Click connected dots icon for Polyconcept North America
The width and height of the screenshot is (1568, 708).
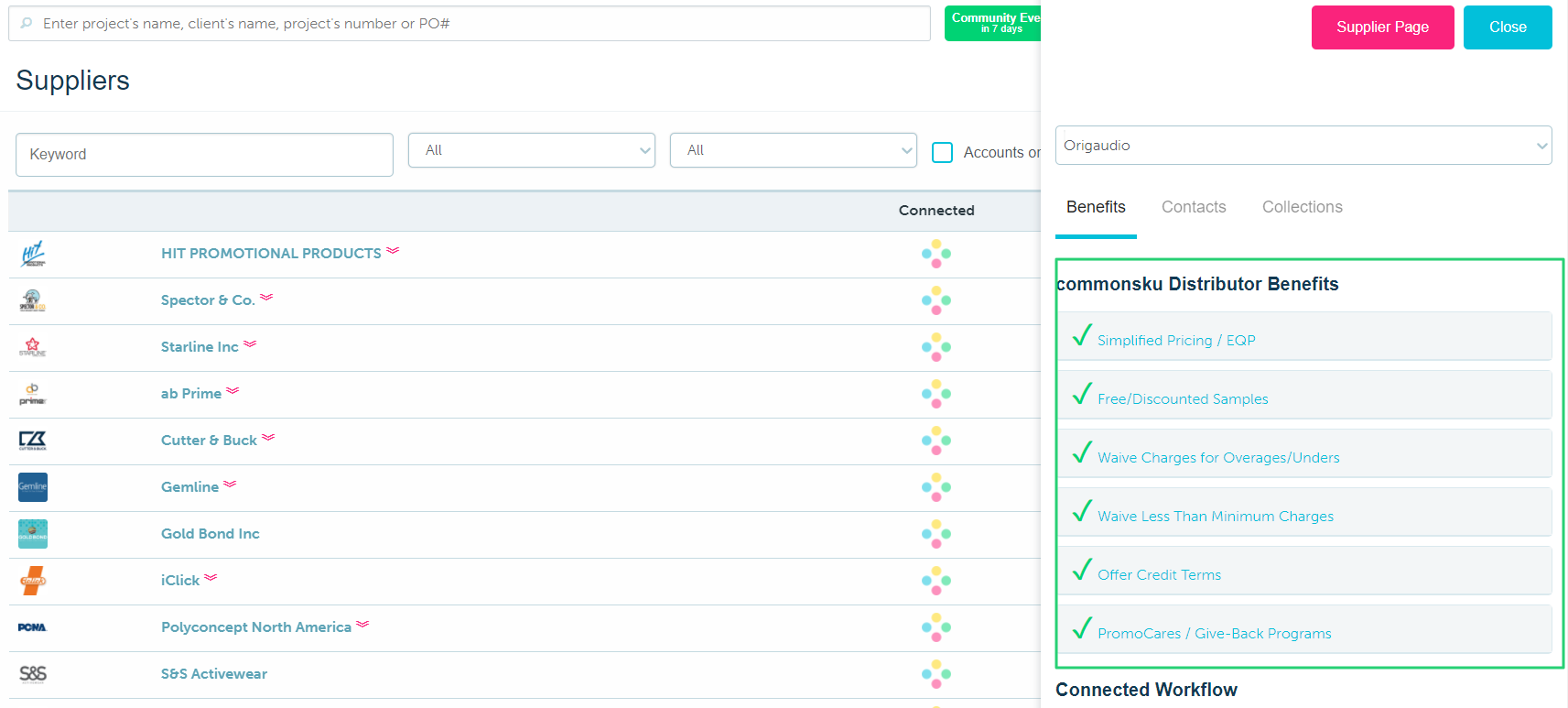(x=936, y=627)
